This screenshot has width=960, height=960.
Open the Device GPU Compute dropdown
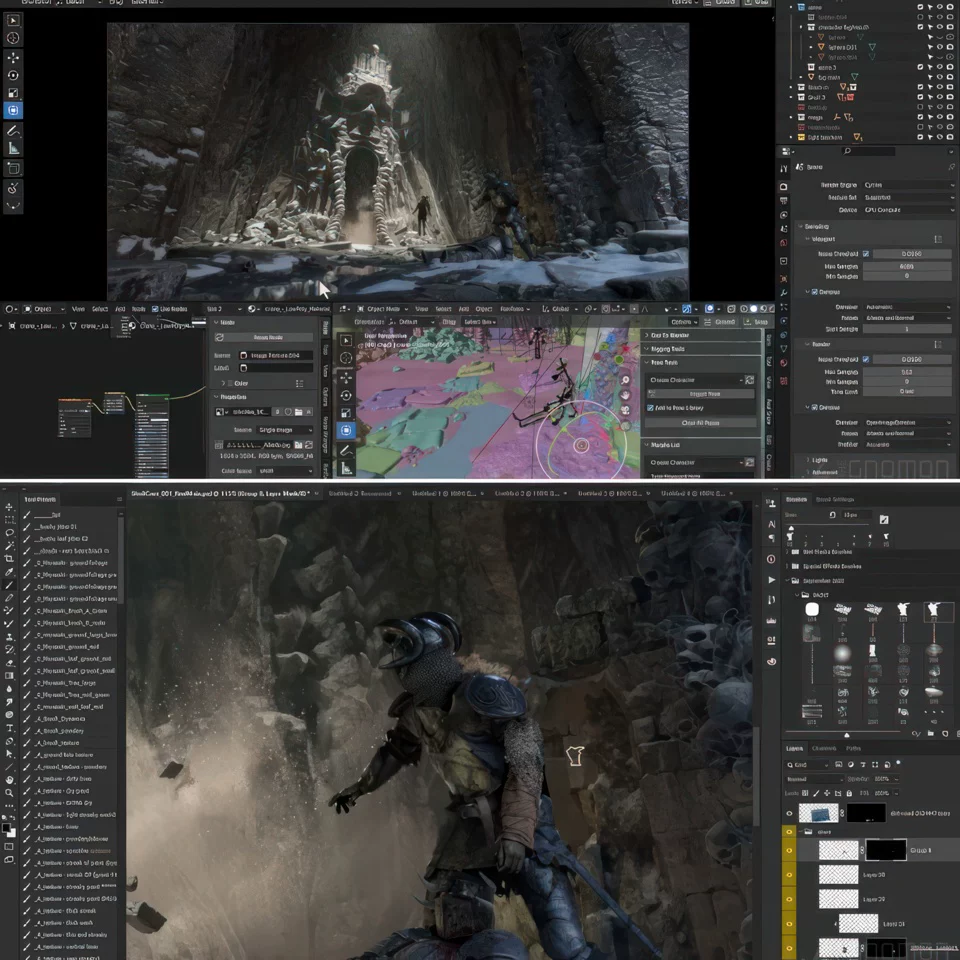tap(909, 209)
